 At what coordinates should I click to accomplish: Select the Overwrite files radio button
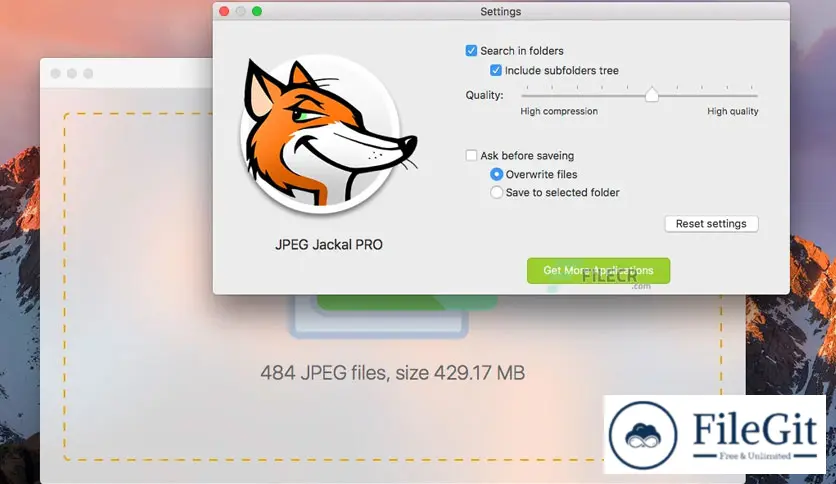pyautogui.click(x=496, y=174)
